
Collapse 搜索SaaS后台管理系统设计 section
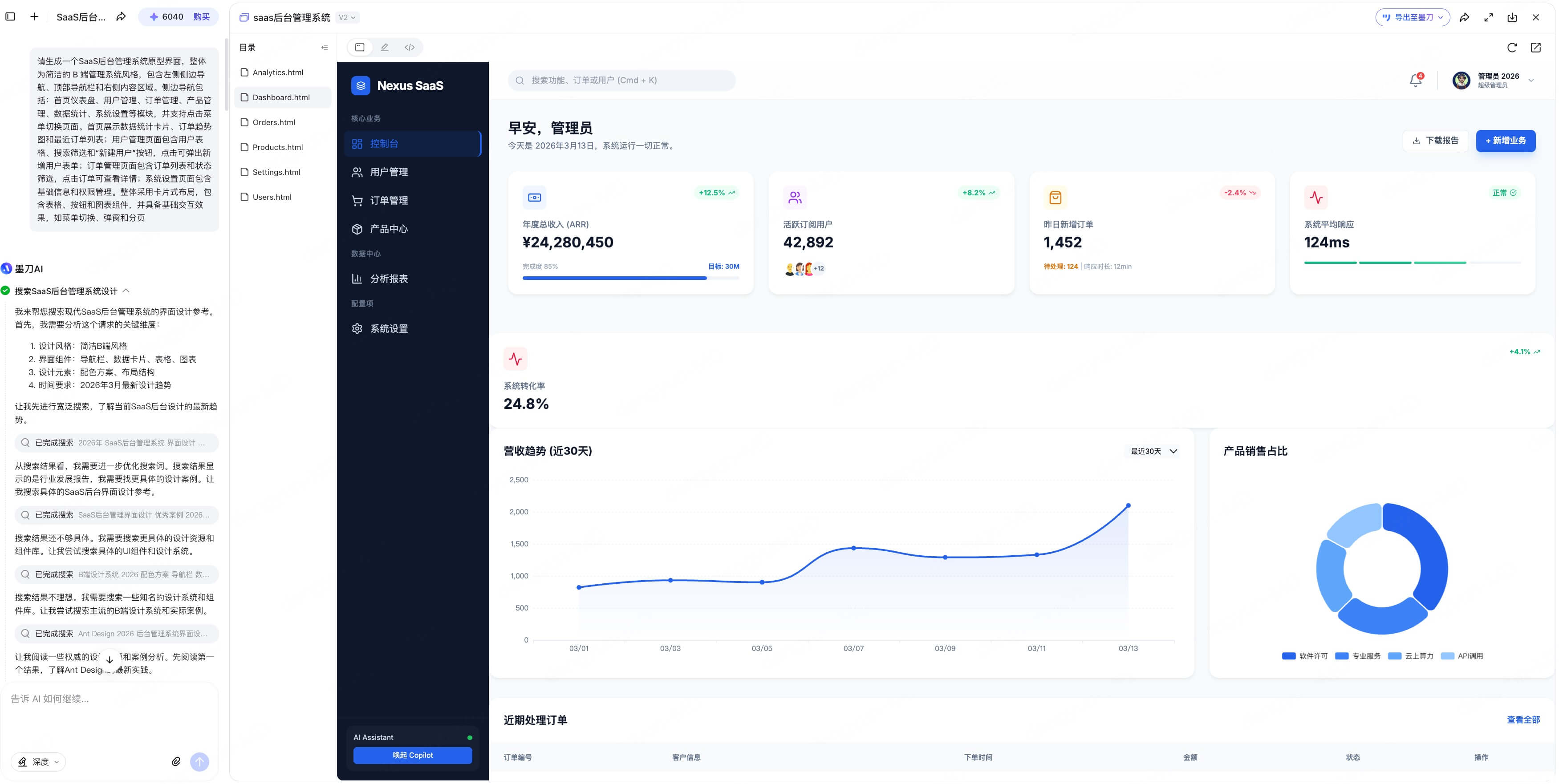point(126,291)
